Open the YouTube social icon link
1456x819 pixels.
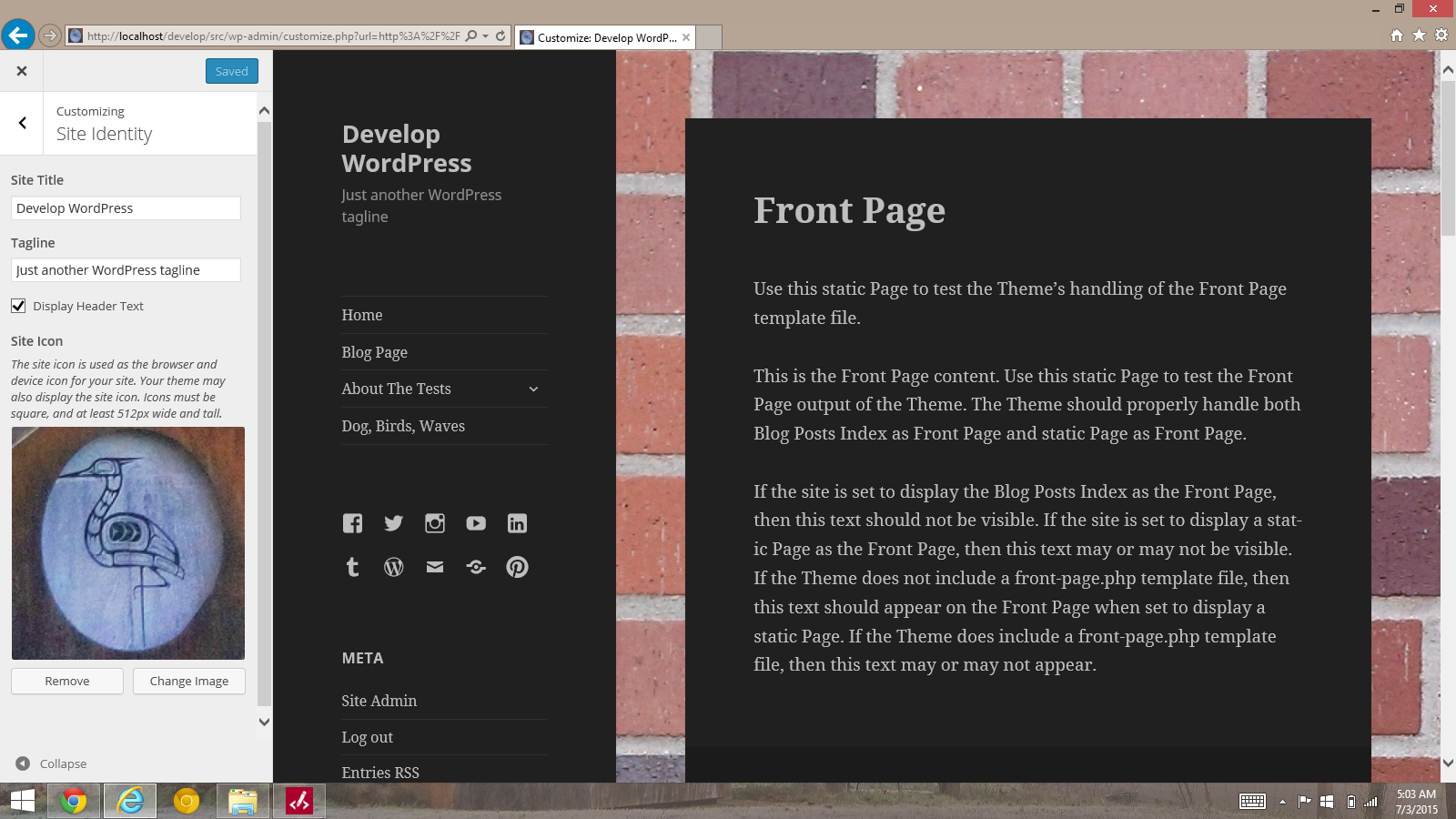(476, 523)
